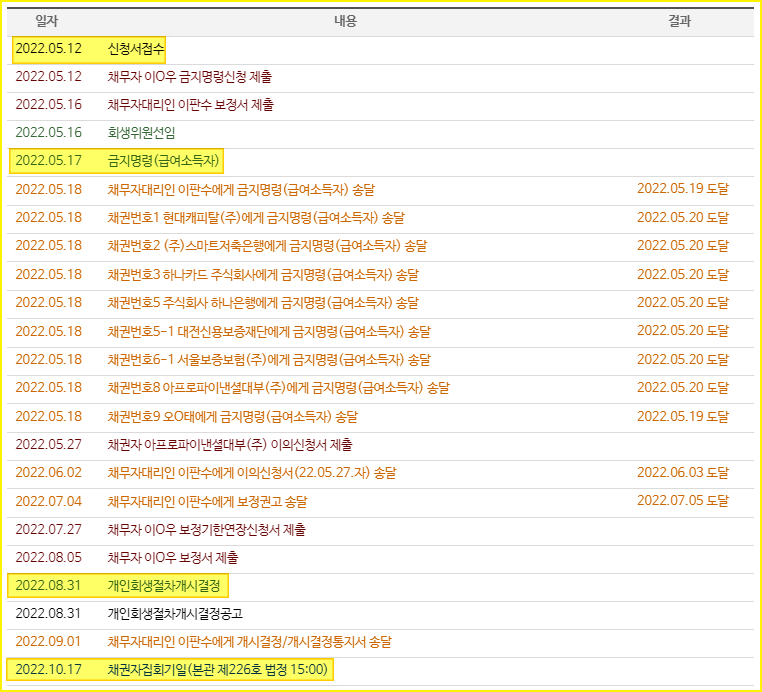Click date 2022.07.27
The image size is (762, 692).
pyautogui.click(x=49, y=530)
